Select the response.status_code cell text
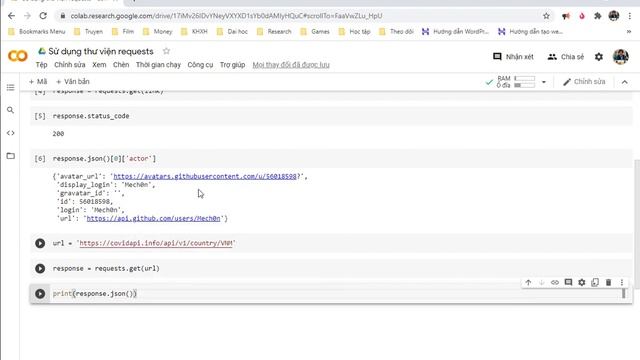 click(x=91, y=116)
